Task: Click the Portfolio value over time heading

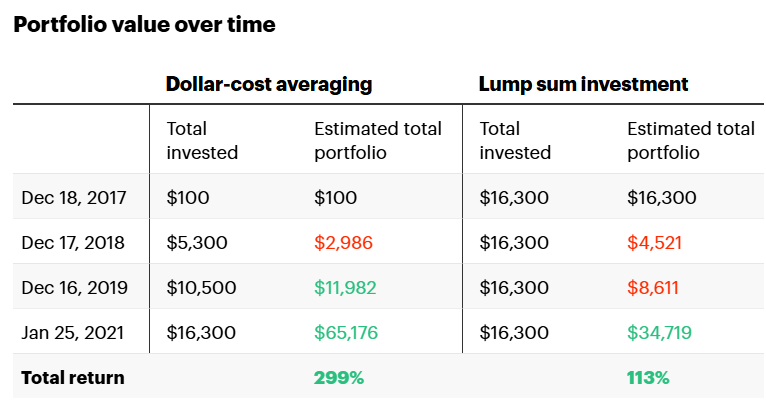Action: click(144, 25)
